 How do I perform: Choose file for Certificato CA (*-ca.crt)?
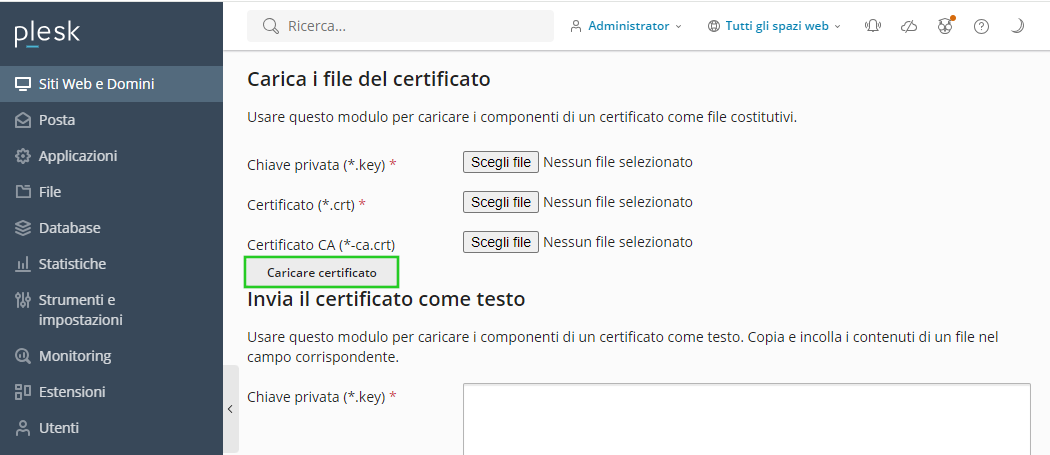tap(501, 242)
